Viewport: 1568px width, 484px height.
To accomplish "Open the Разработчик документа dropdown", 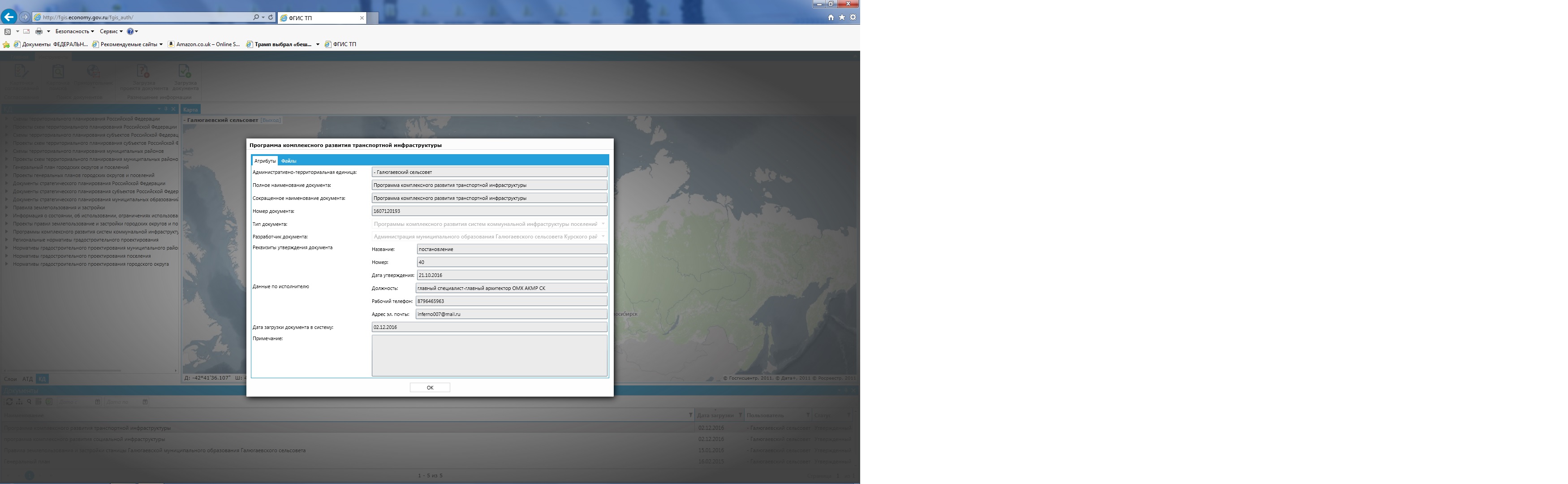I will (x=489, y=237).
